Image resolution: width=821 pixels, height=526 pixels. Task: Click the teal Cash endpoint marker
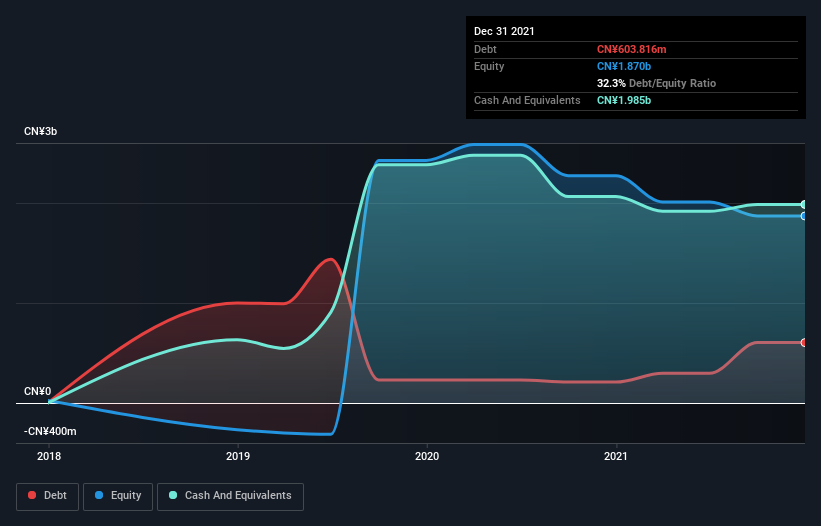804,205
